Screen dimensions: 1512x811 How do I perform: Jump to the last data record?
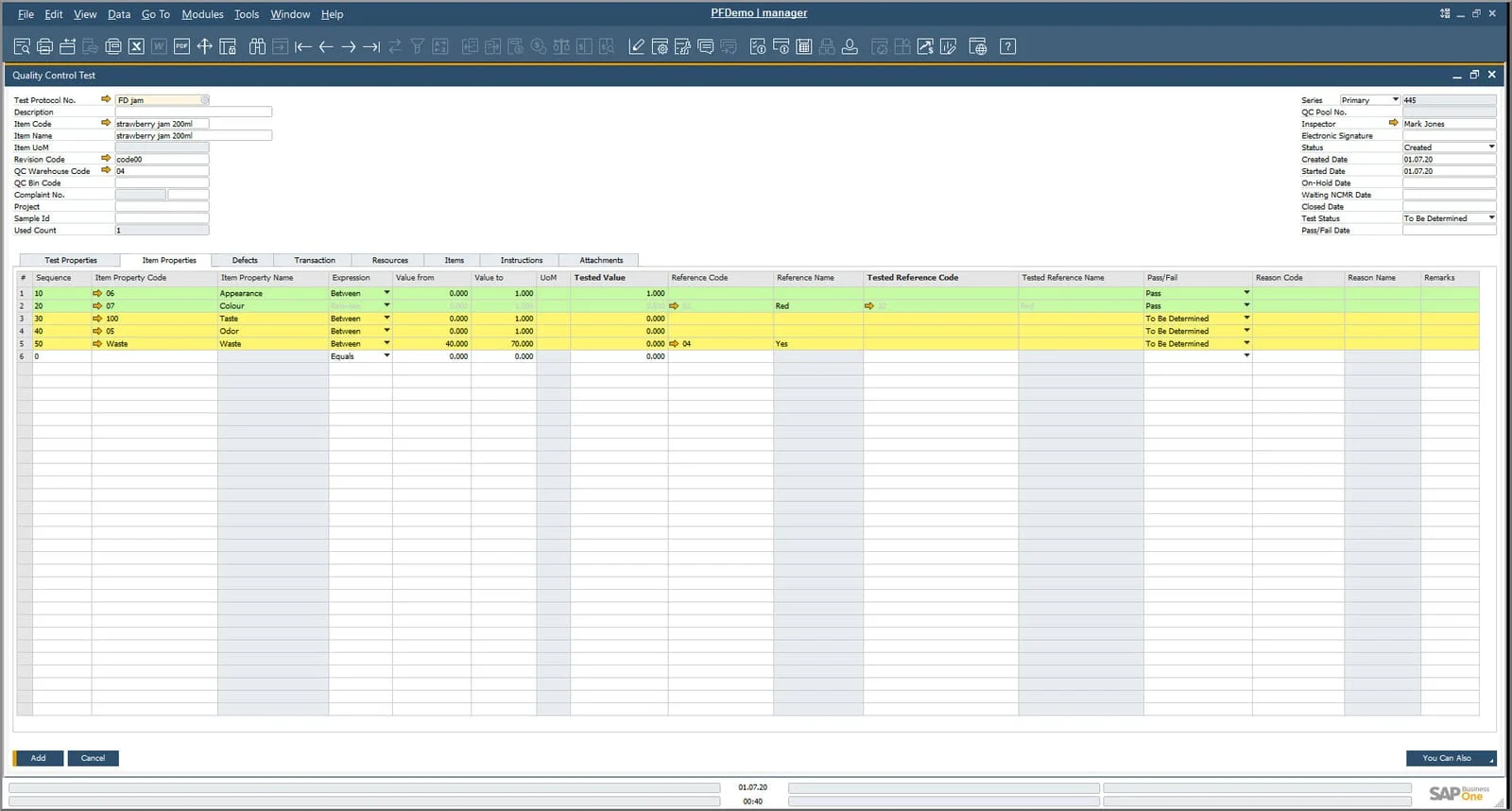point(371,46)
